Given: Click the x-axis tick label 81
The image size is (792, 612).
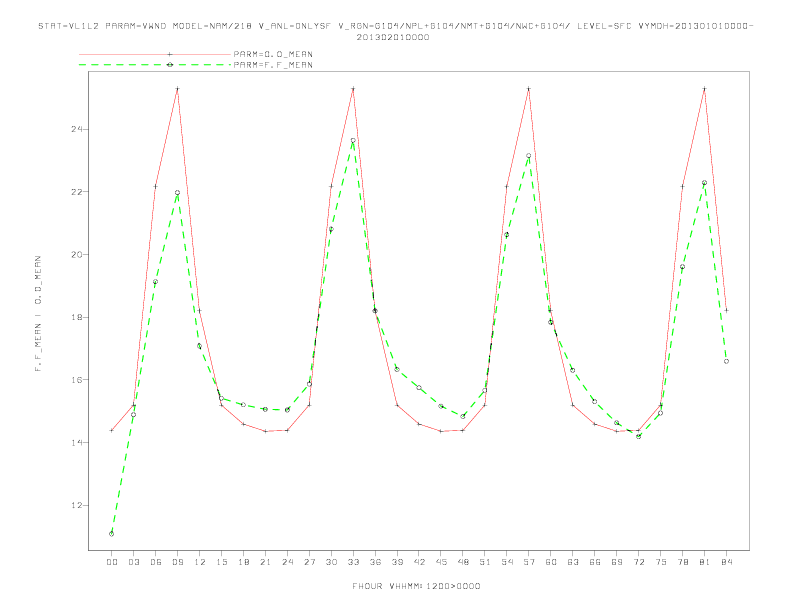Looking at the screenshot, I should point(705,562).
